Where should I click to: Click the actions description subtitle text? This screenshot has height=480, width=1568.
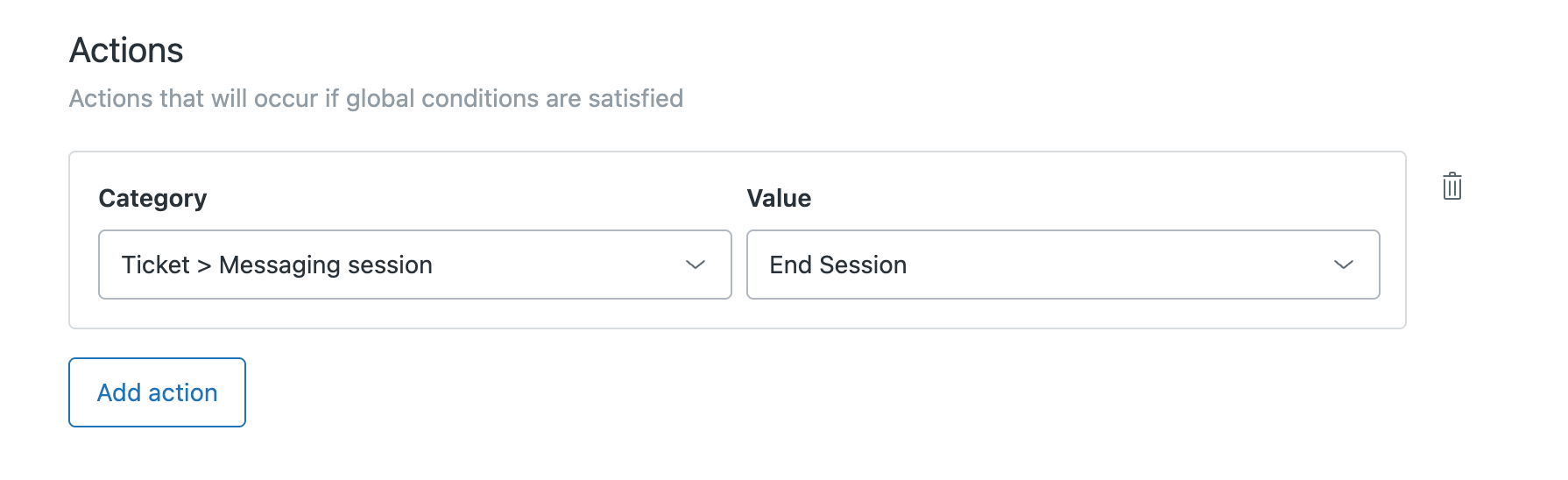tap(376, 98)
